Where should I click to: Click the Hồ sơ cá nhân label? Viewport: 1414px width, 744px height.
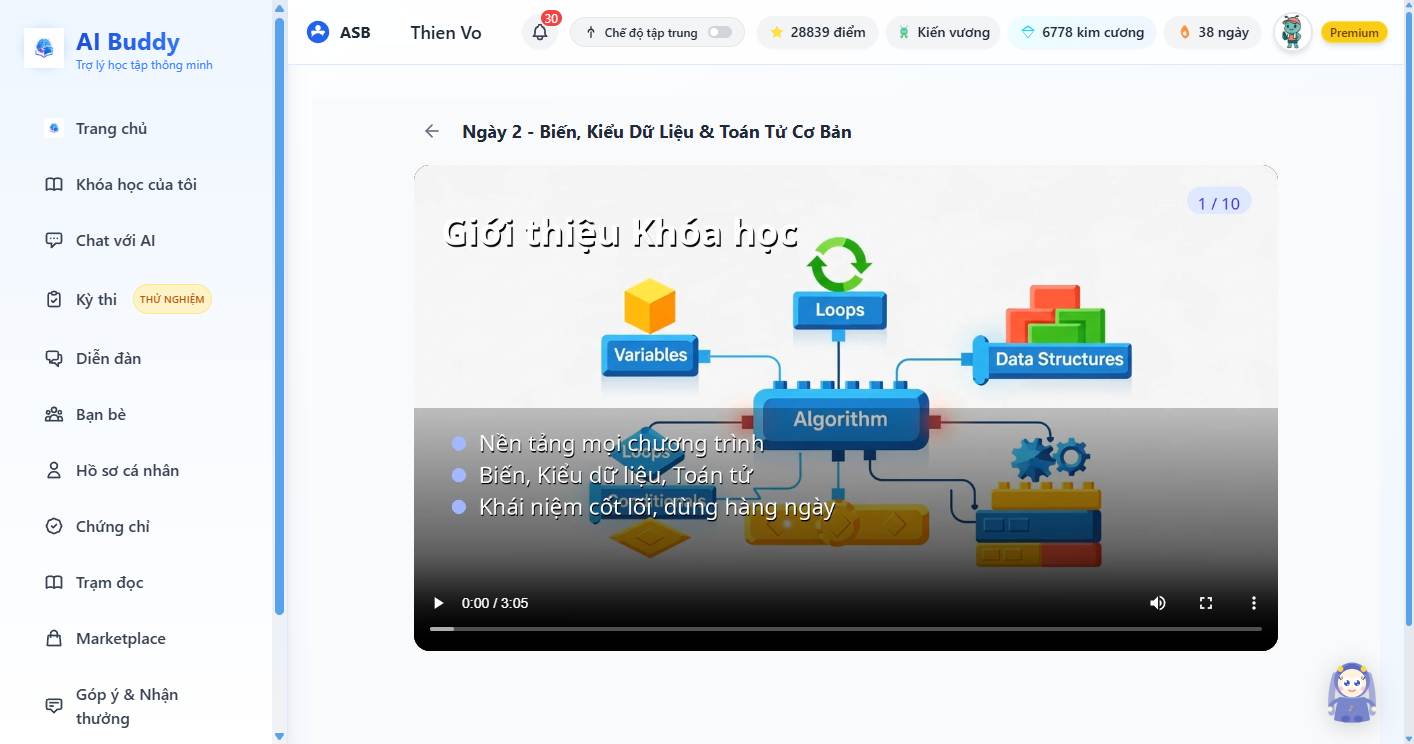click(128, 470)
